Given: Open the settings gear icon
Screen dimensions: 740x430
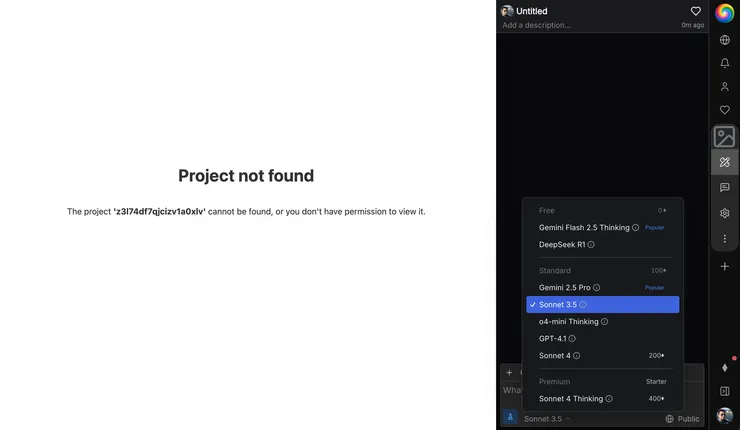Looking at the screenshot, I should (724, 213).
